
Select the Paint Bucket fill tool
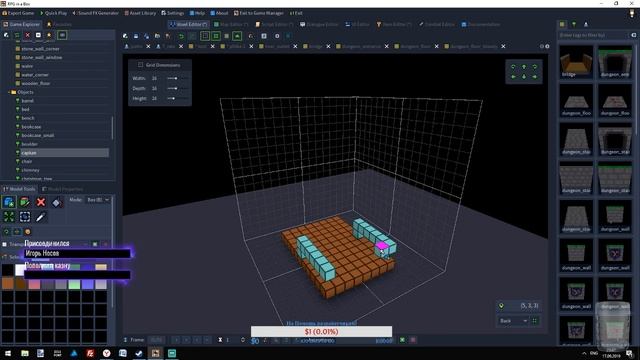(x=57, y=202)
